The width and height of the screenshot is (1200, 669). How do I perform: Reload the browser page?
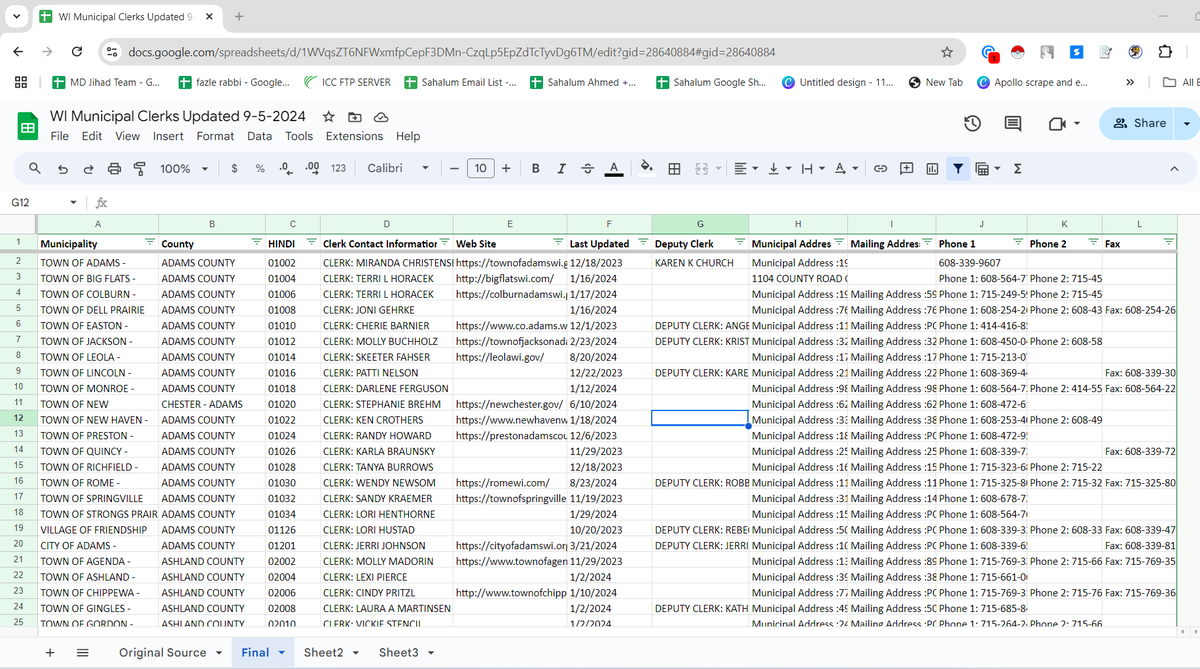78,52
